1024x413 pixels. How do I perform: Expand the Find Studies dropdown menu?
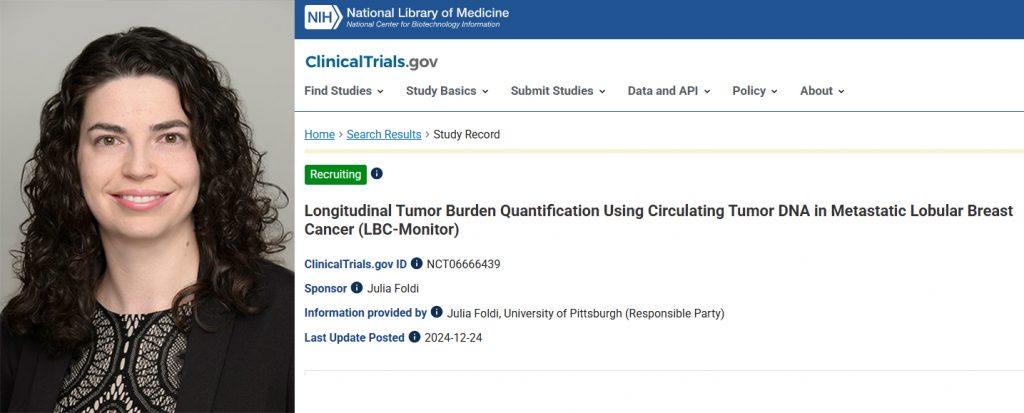pyautogui.click(x=344, y=91)
